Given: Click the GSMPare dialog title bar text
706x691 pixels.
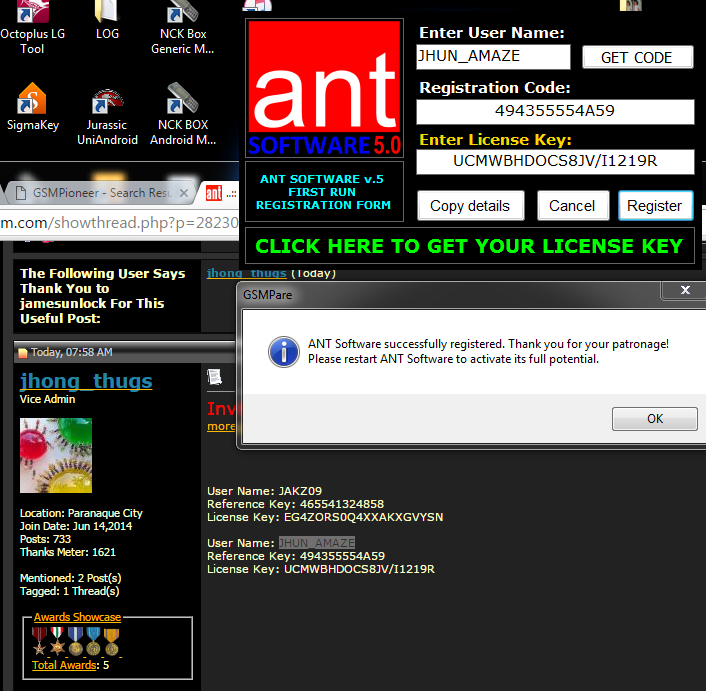Looking at the screenshot, I should 267,295.
